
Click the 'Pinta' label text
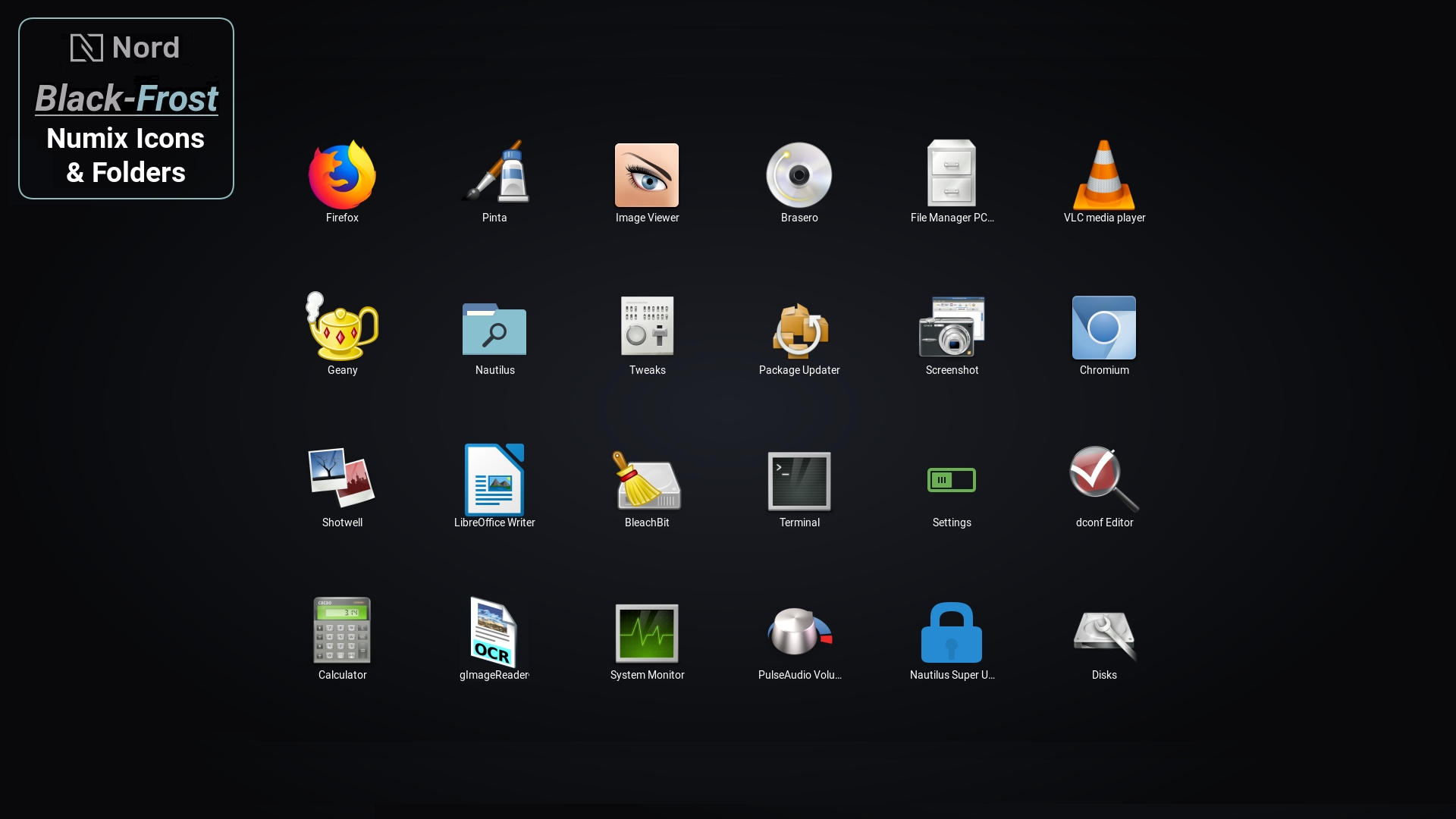pyautogui.click(x=494, y=218)
